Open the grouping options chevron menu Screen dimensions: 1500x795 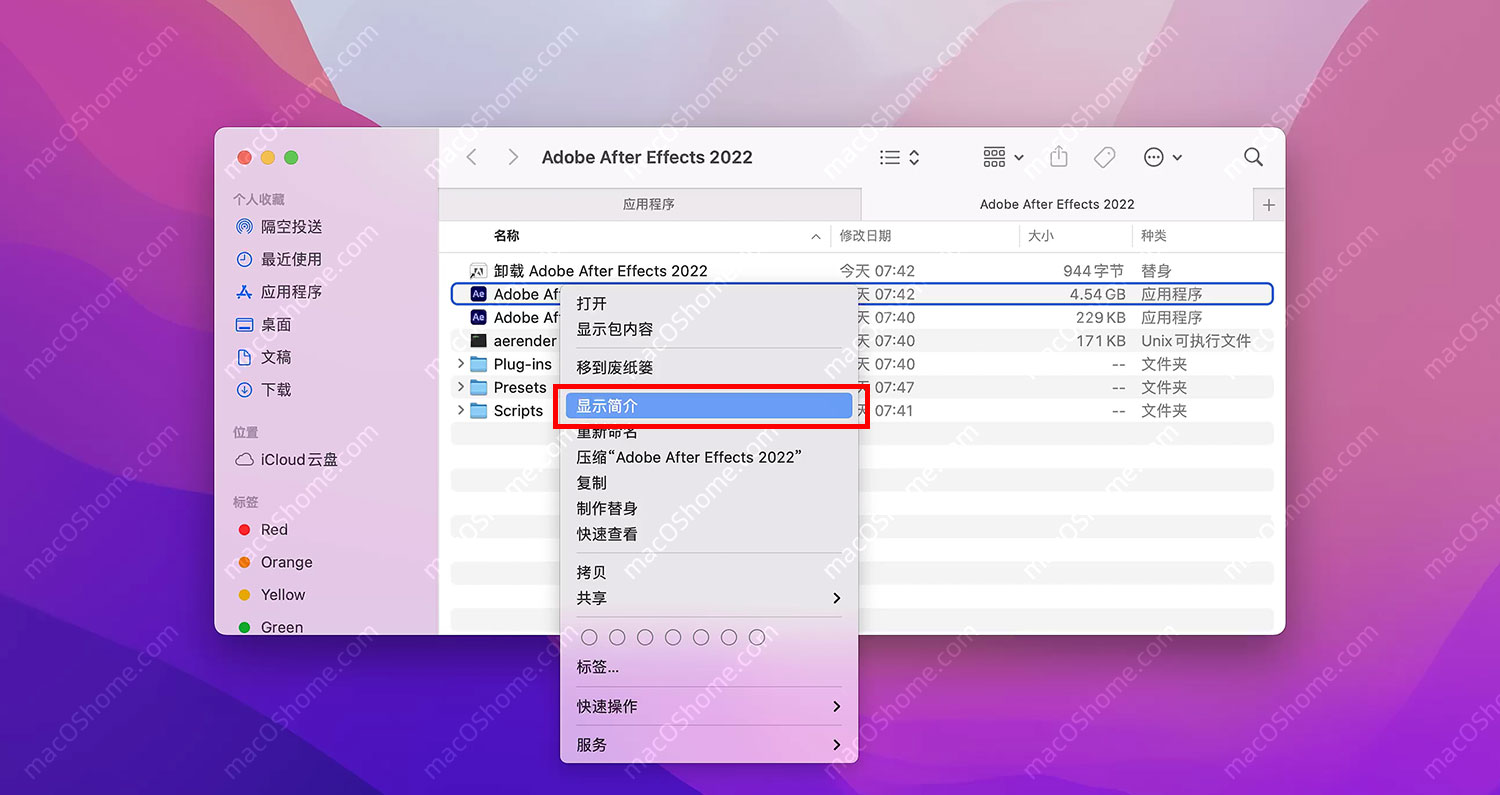pyautogui.click(x=1019, y=157)
